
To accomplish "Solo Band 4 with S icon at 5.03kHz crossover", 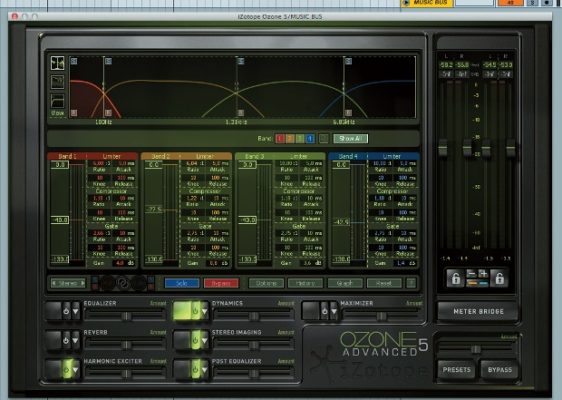I will point(348,61).
